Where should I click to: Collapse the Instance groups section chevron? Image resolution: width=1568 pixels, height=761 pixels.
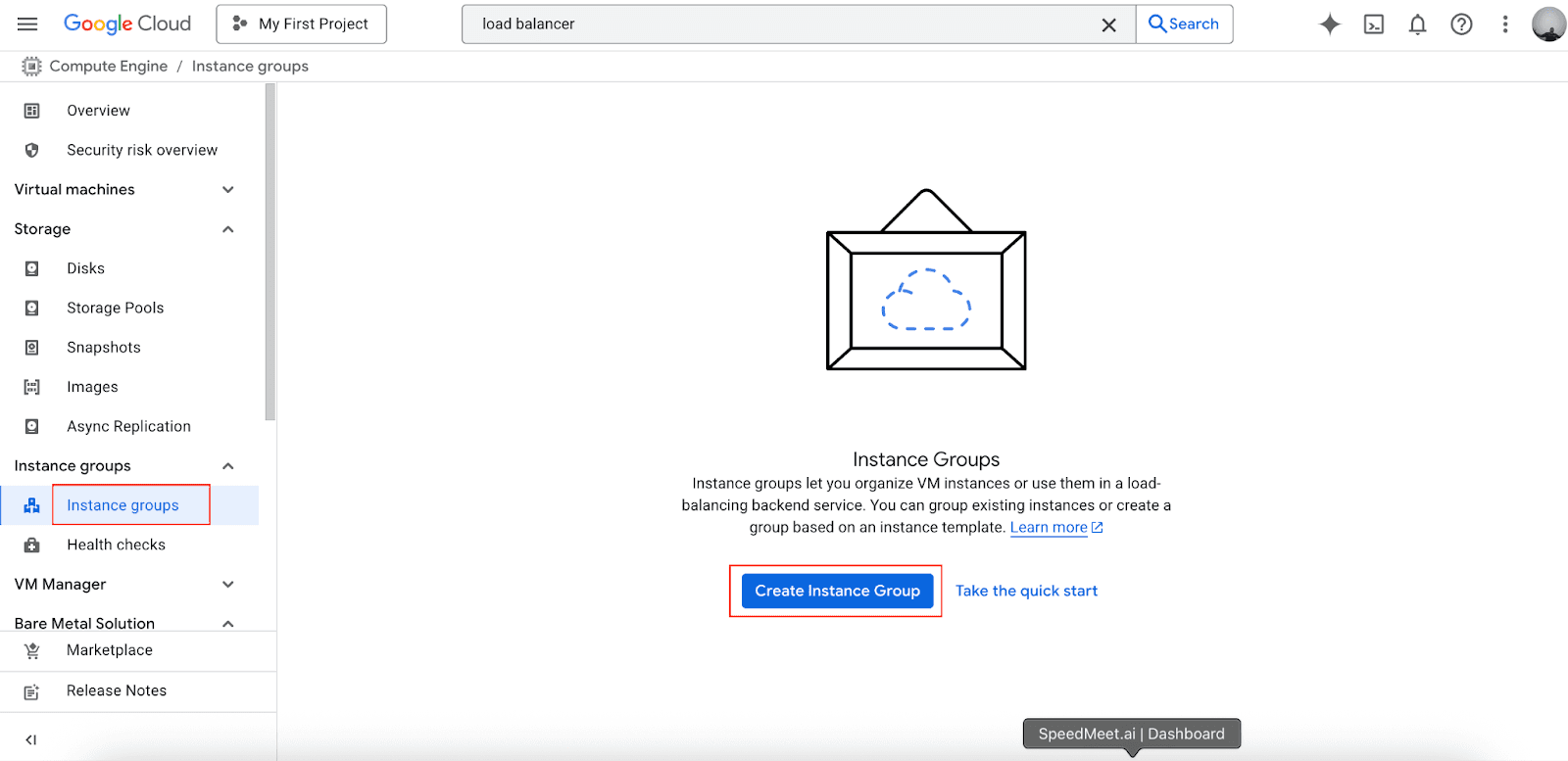click(228, 466)
